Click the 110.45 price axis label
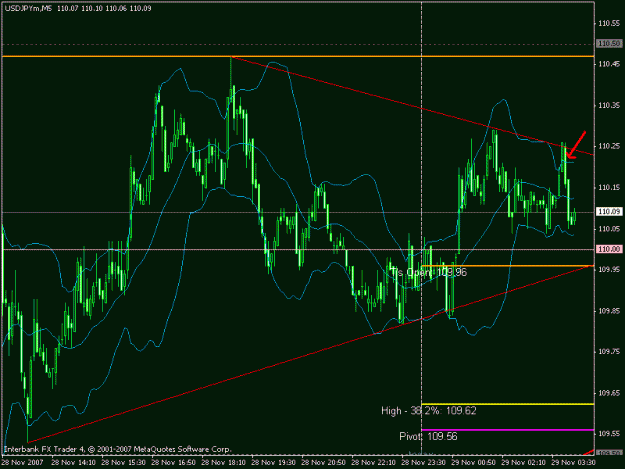The image size is (625, 469). point(609,64)
